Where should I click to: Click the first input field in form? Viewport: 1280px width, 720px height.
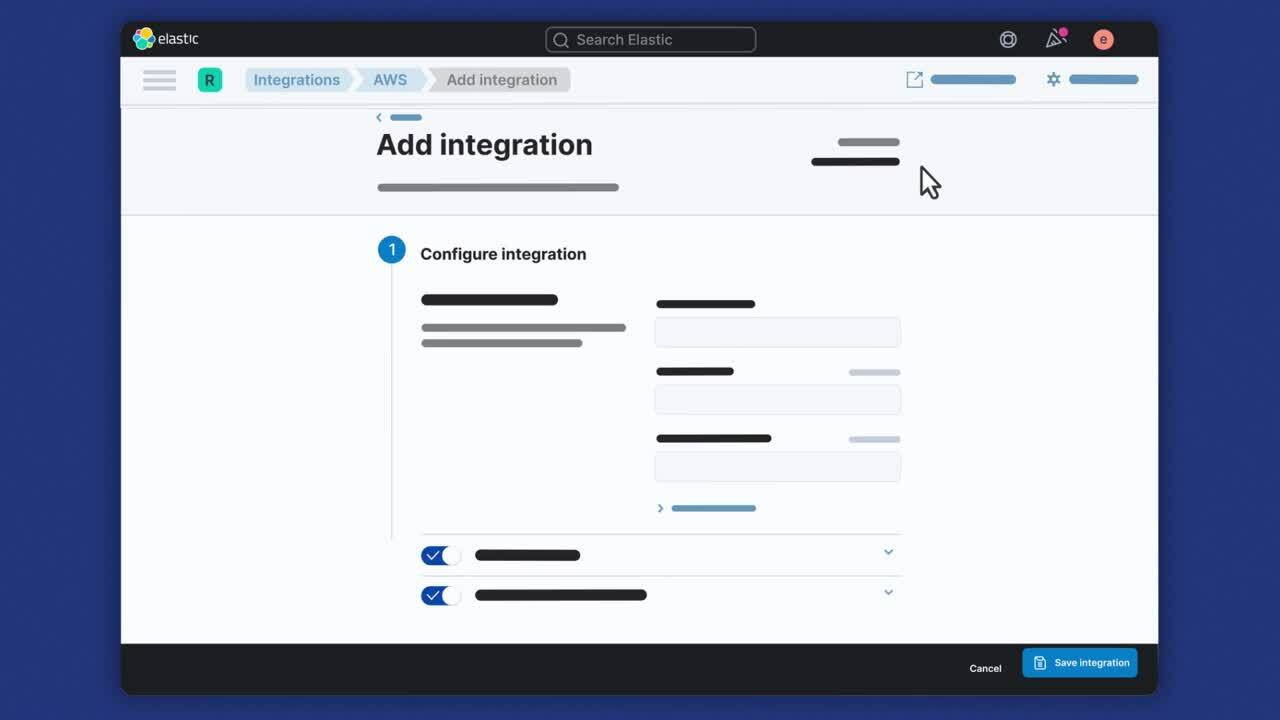[x=778, y=332]
